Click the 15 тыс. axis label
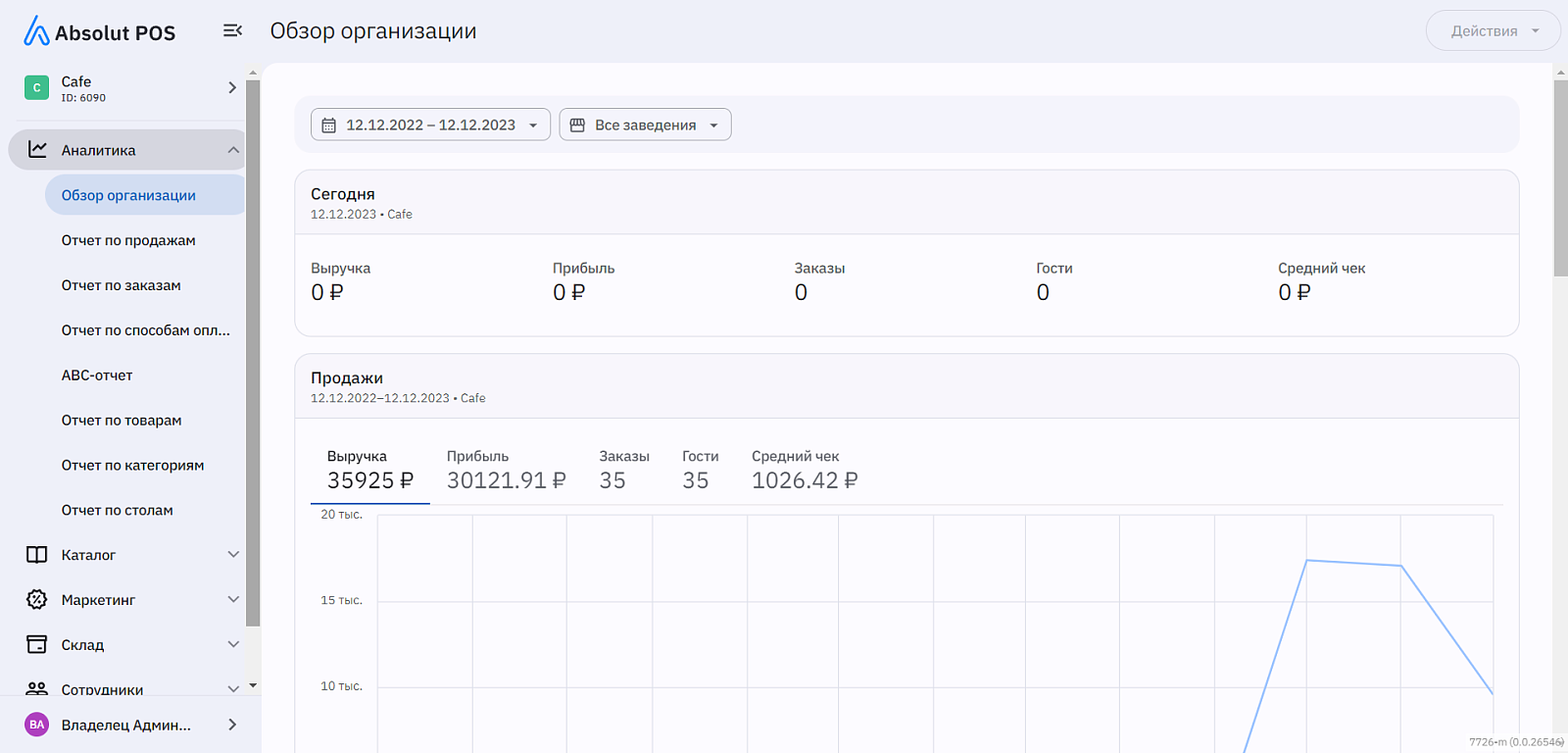1568x753 pixels. 341,600
